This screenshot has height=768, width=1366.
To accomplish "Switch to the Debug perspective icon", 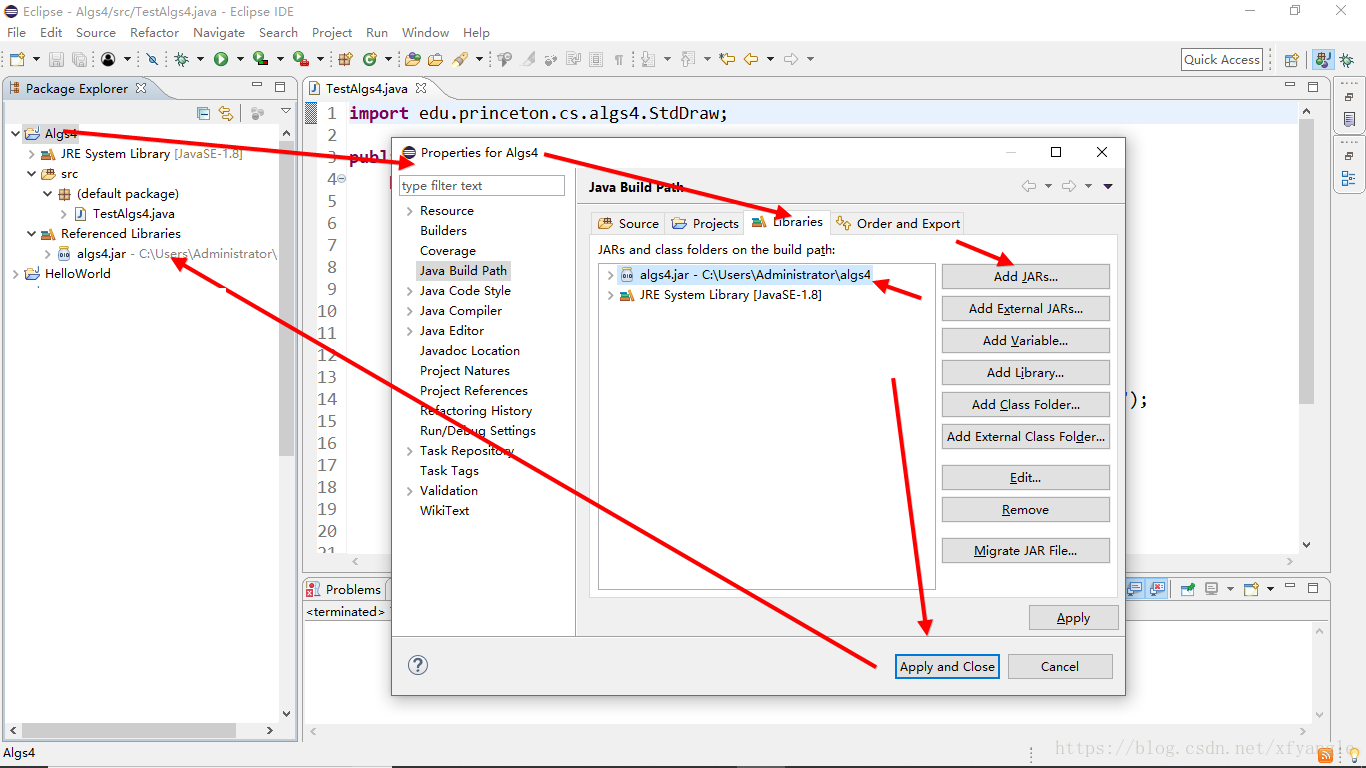I will (x=1346, y=59).
